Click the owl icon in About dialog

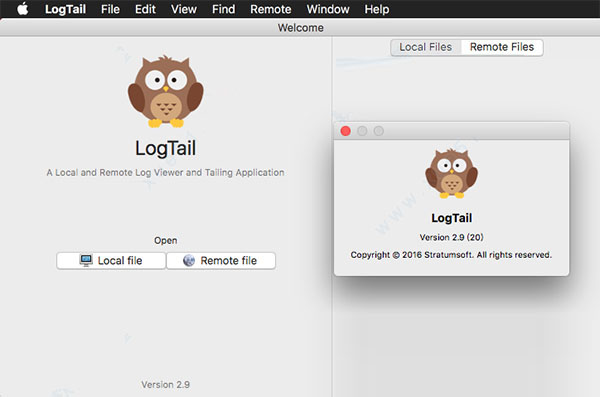[x=452, y=173]
